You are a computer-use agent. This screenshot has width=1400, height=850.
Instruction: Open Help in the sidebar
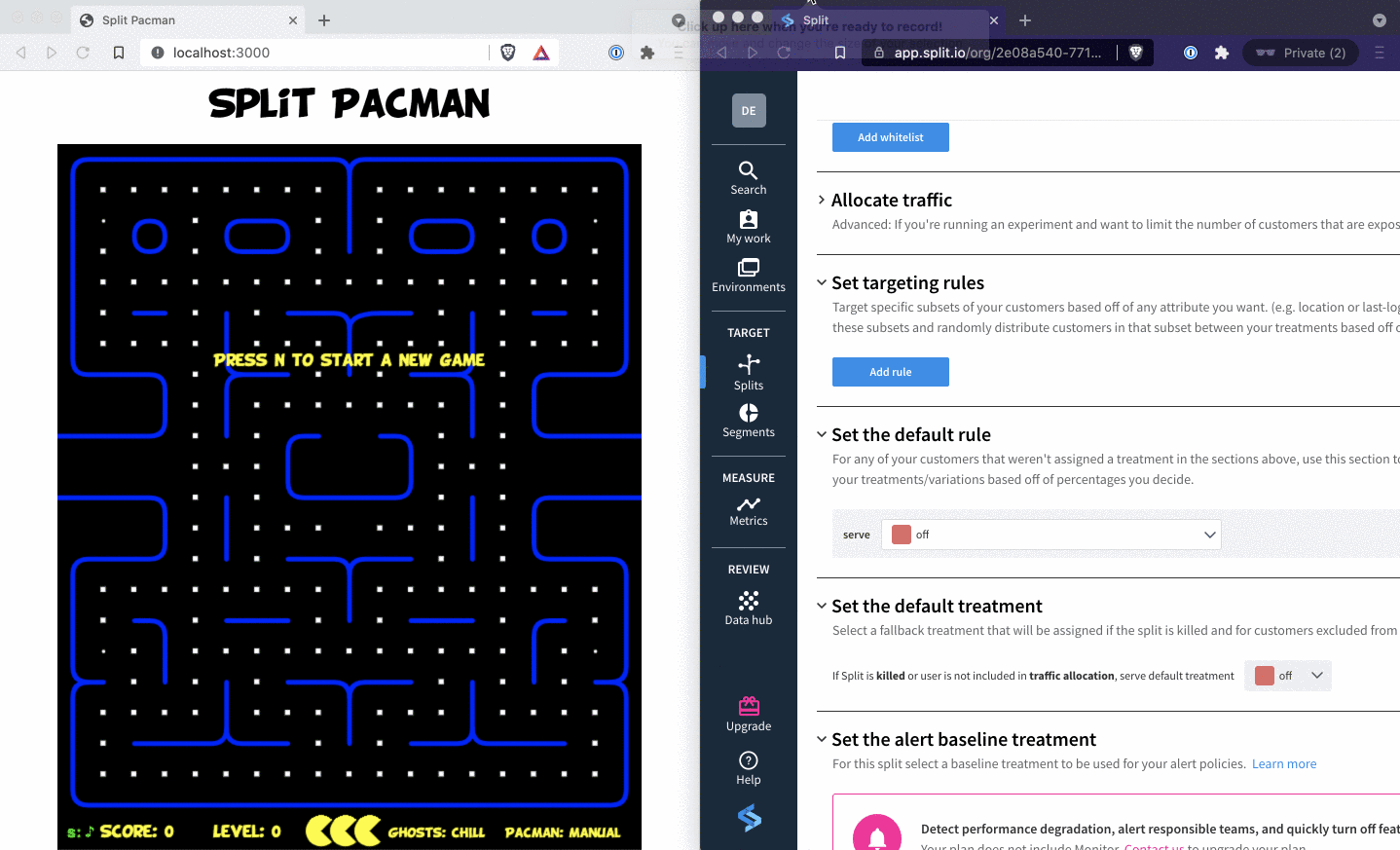(x=748, y=768)
